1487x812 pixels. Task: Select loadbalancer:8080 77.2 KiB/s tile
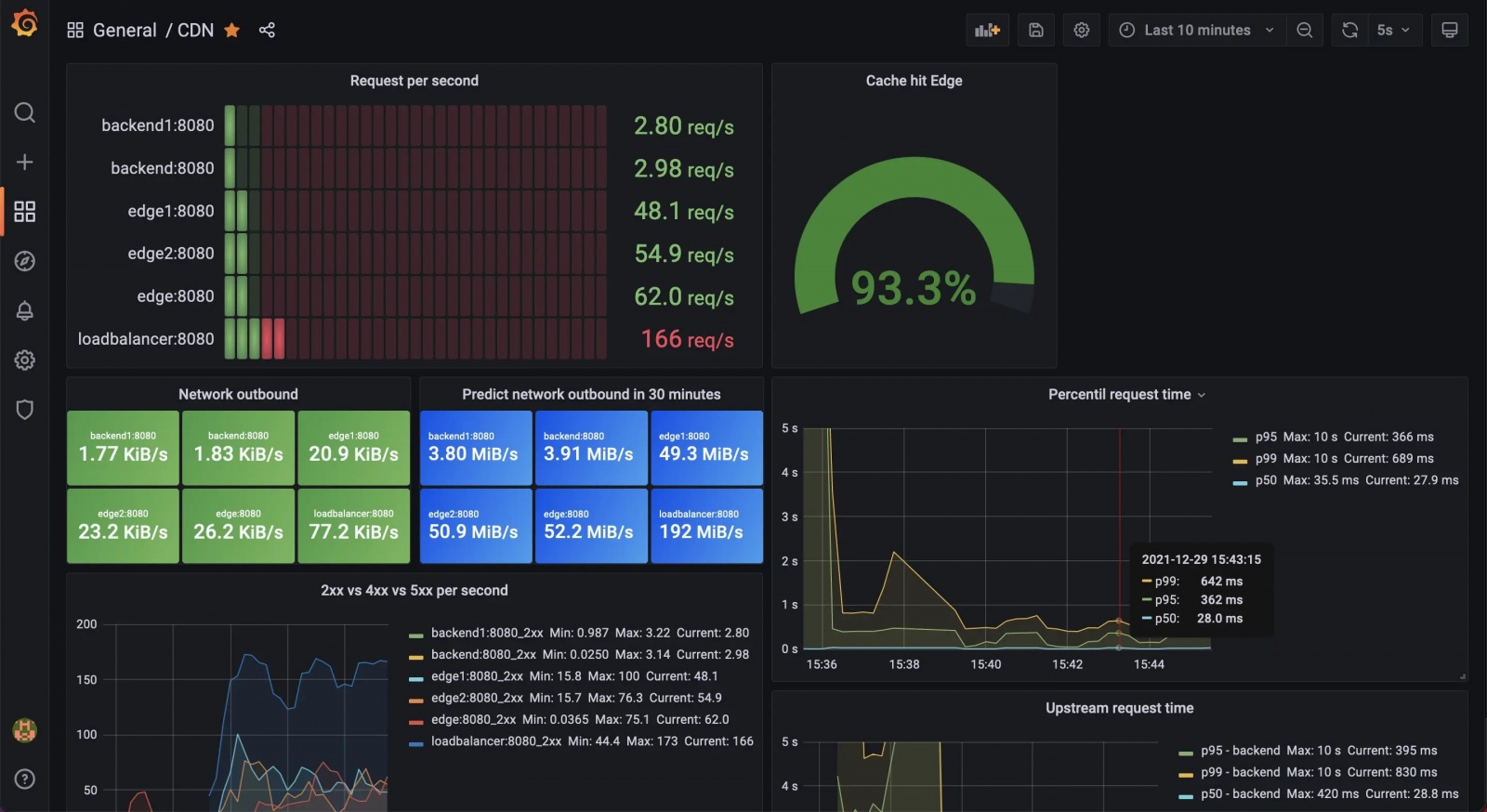(x=354, y=526)
